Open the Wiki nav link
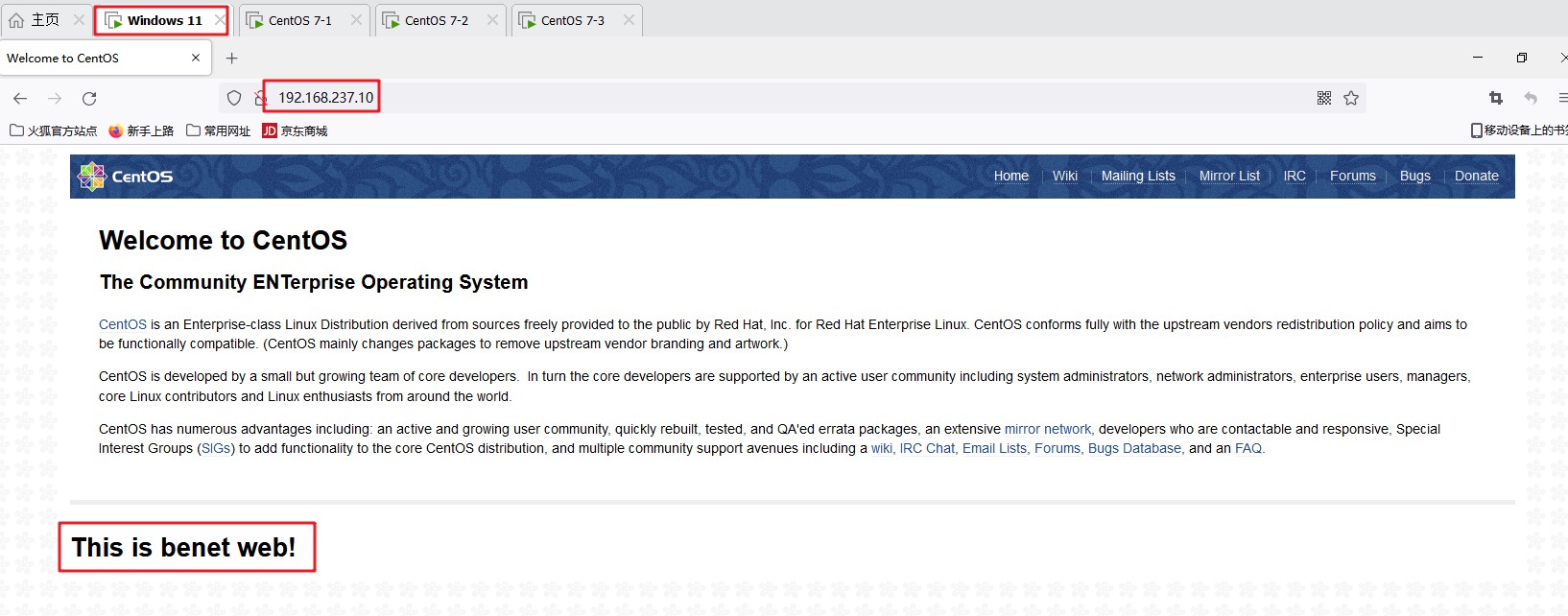This screenshot has height=616, width=1568. (1065, 176)
